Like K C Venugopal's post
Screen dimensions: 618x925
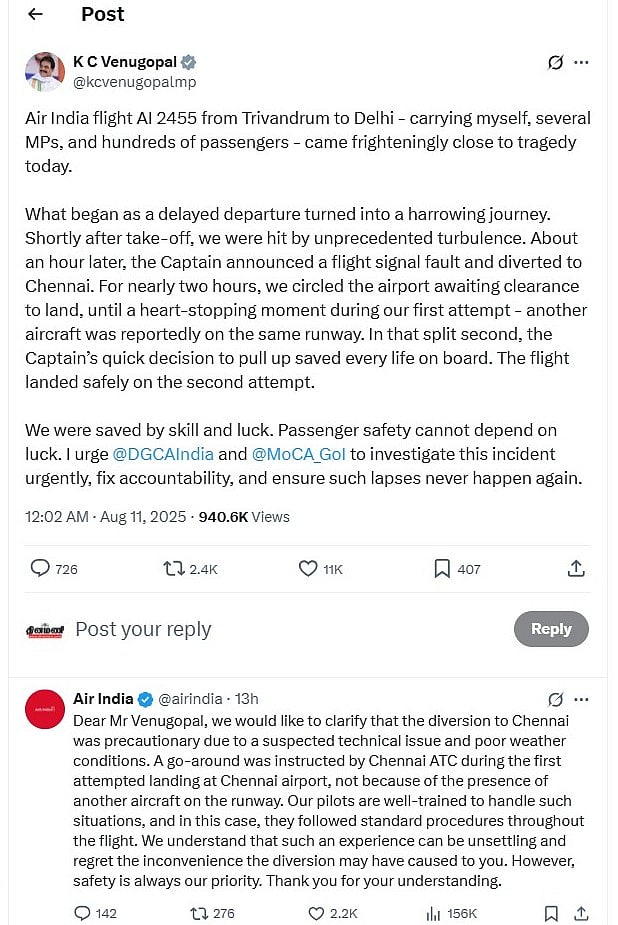pyautogui.click(x=309, y=568)
